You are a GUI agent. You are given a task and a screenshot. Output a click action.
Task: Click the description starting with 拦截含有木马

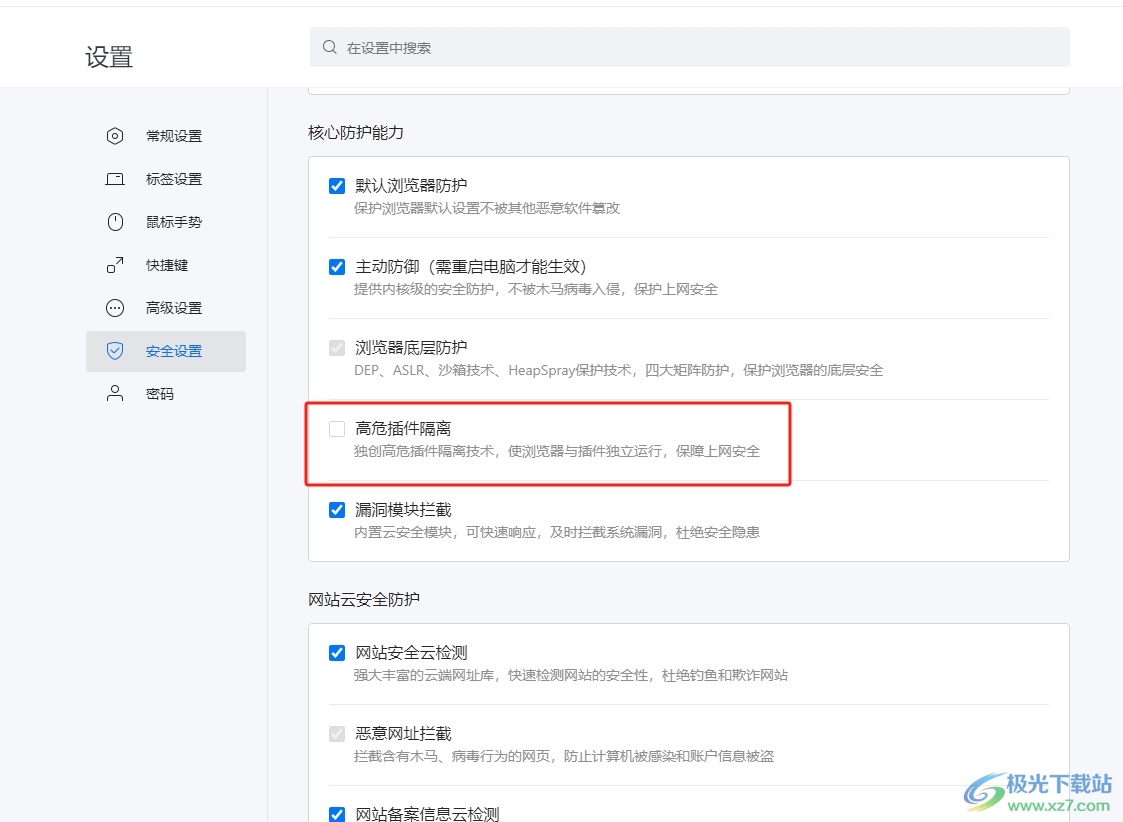tap(564, 756)
